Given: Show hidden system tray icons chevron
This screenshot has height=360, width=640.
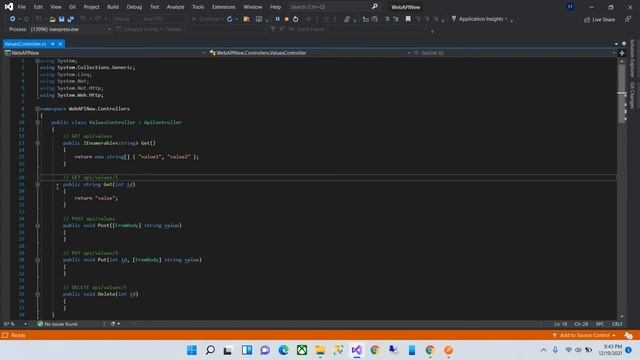Looking at the screenshot, I should (x=543, y=350).
